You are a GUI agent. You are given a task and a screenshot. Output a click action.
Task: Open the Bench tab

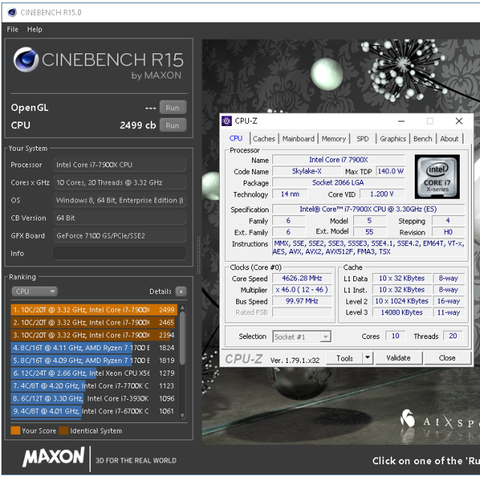pos(423,139)
